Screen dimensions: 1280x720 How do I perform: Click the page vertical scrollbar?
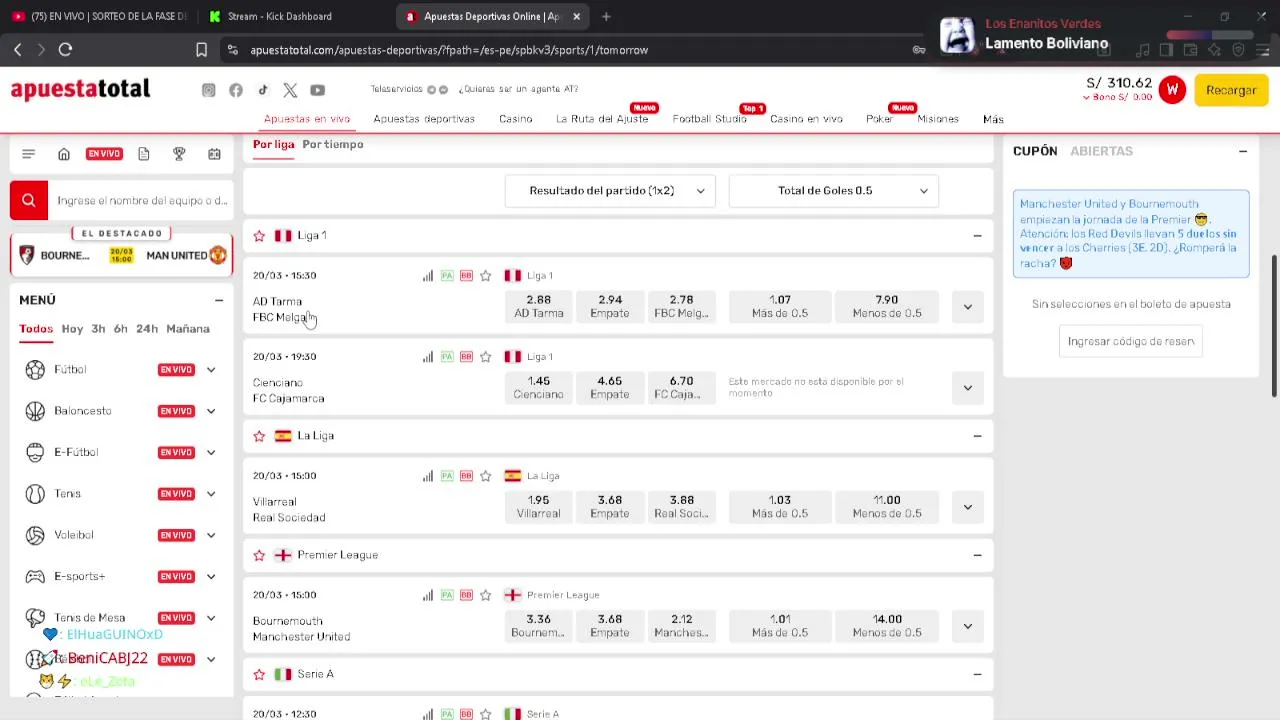pyautogui.click(x=1274, y=325)
